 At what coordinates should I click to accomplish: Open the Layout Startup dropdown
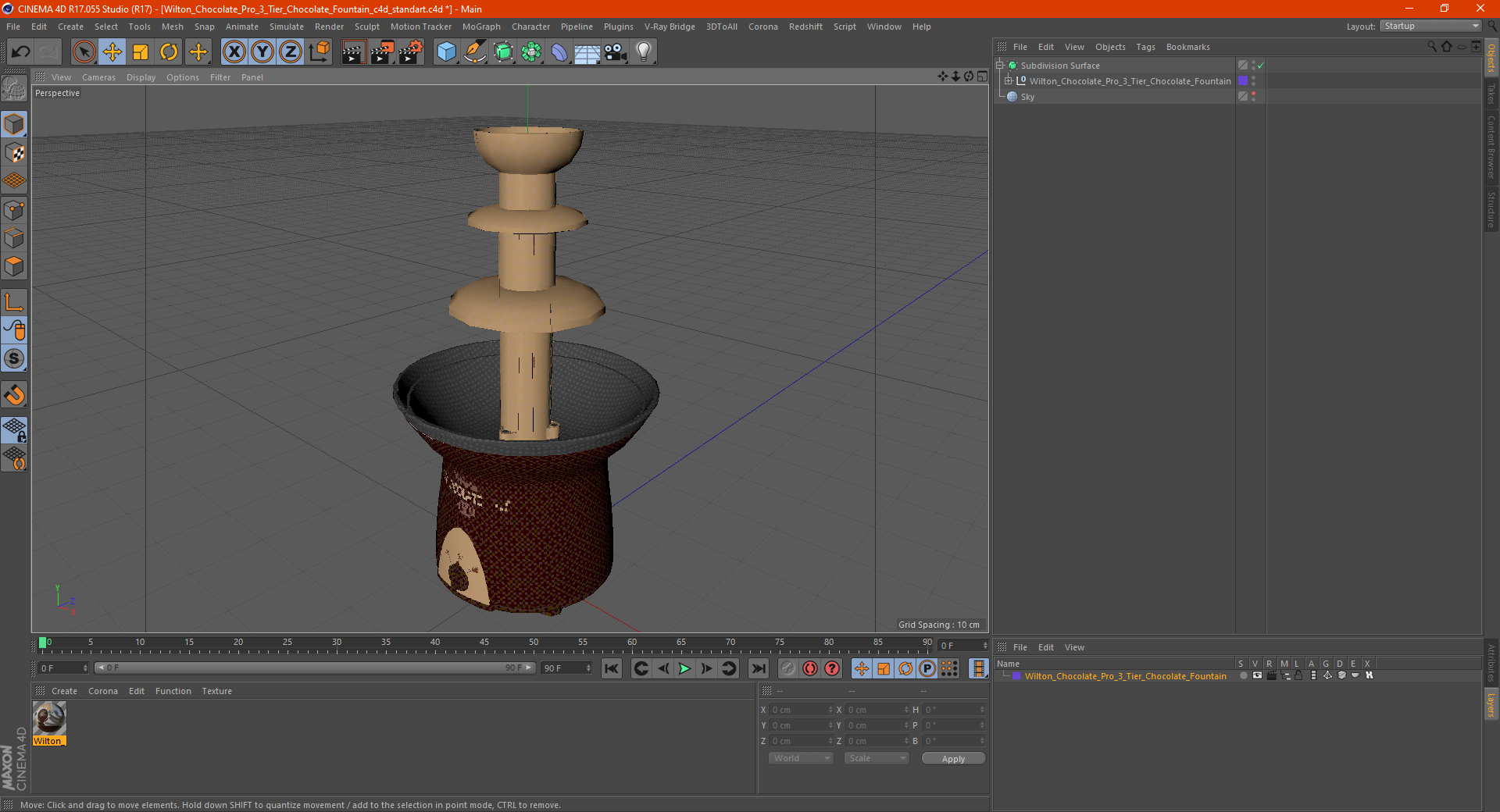[x=1431, y=26]
